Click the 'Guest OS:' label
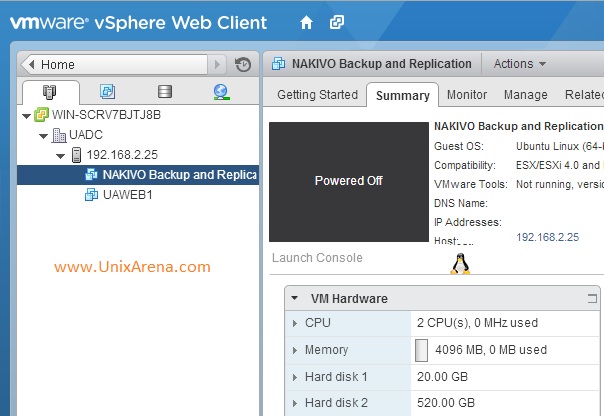 [459, 146]
